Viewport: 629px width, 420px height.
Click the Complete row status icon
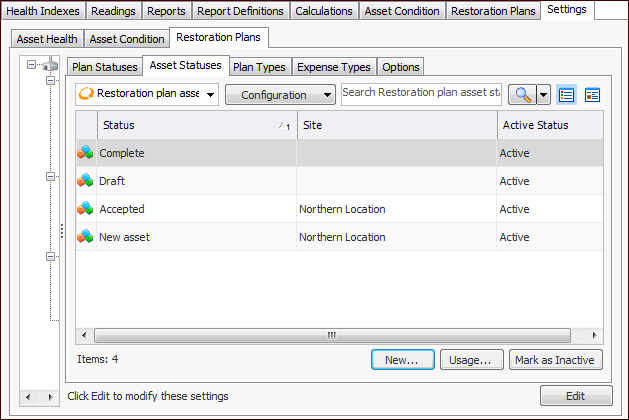86,153
